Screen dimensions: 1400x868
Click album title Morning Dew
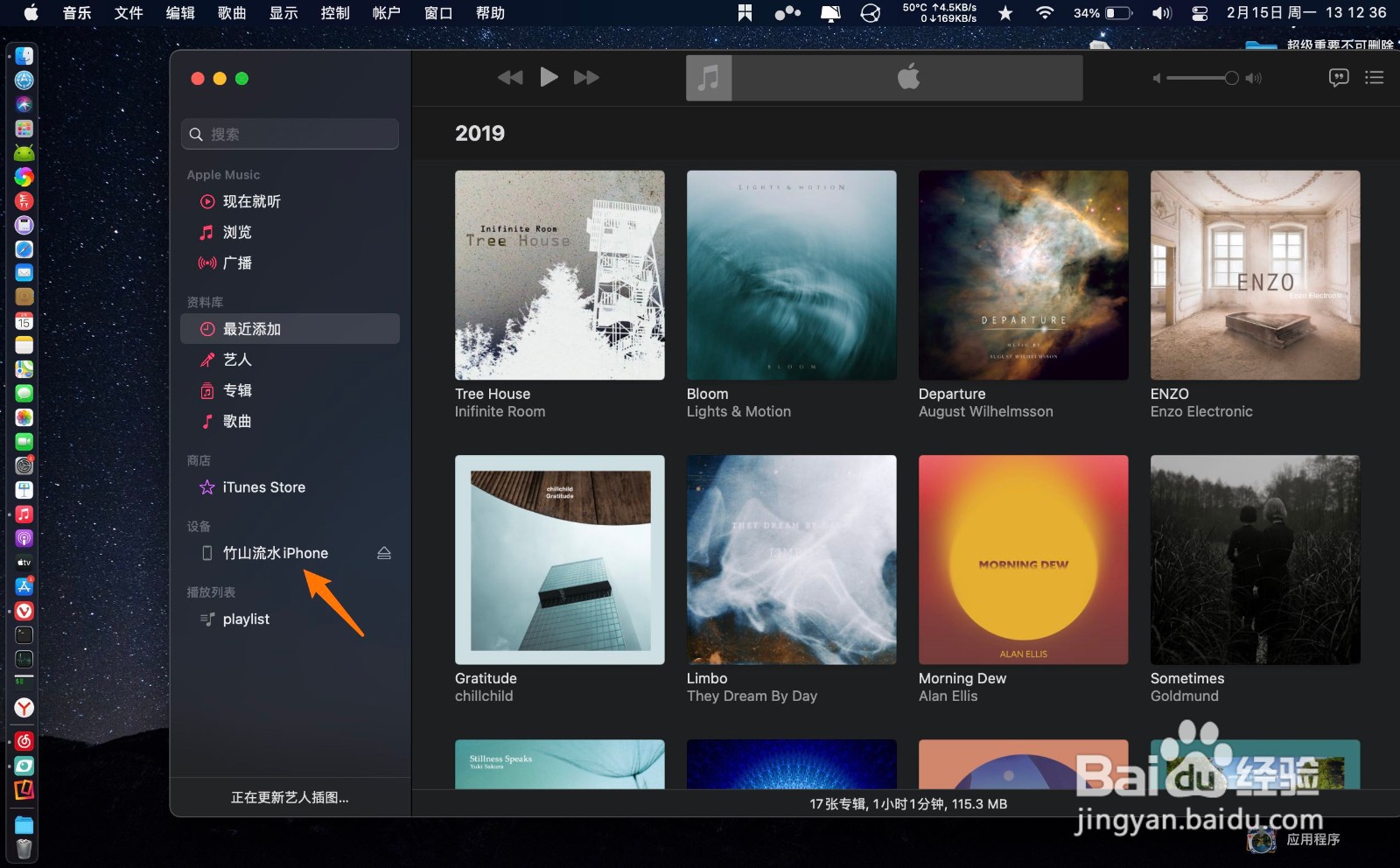click(x=962, y=678)
